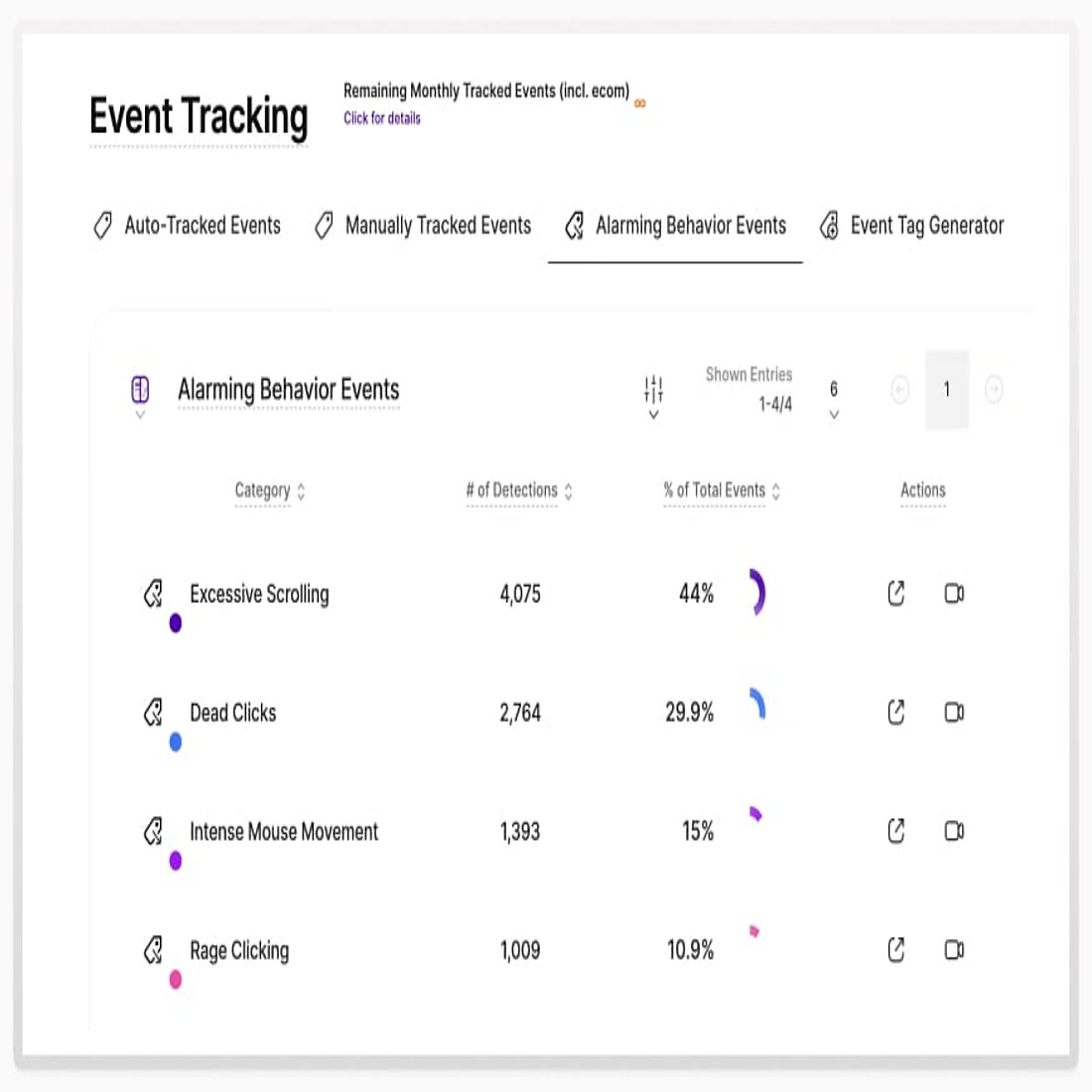1092x1092 pixels.
Task: Click the video icon for Intense Mouse Movement
Action: pos(954,831)
